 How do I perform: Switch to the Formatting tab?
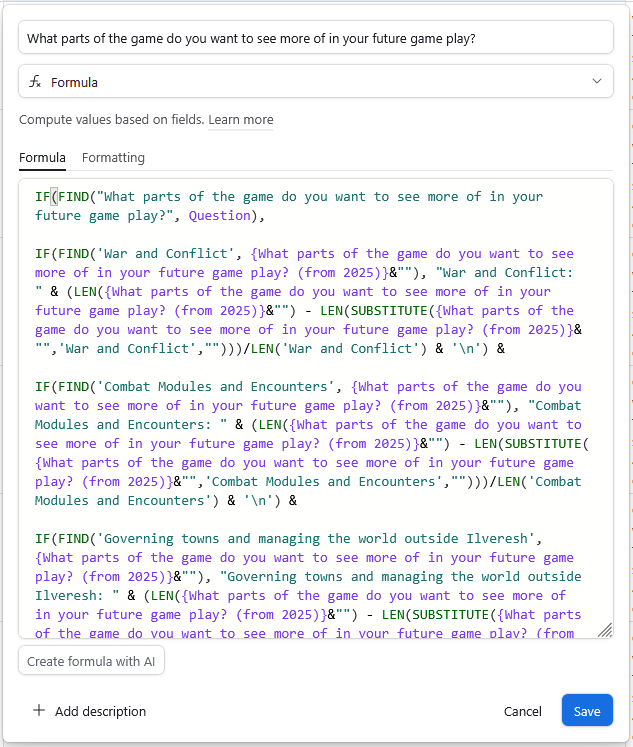point(113,158)
